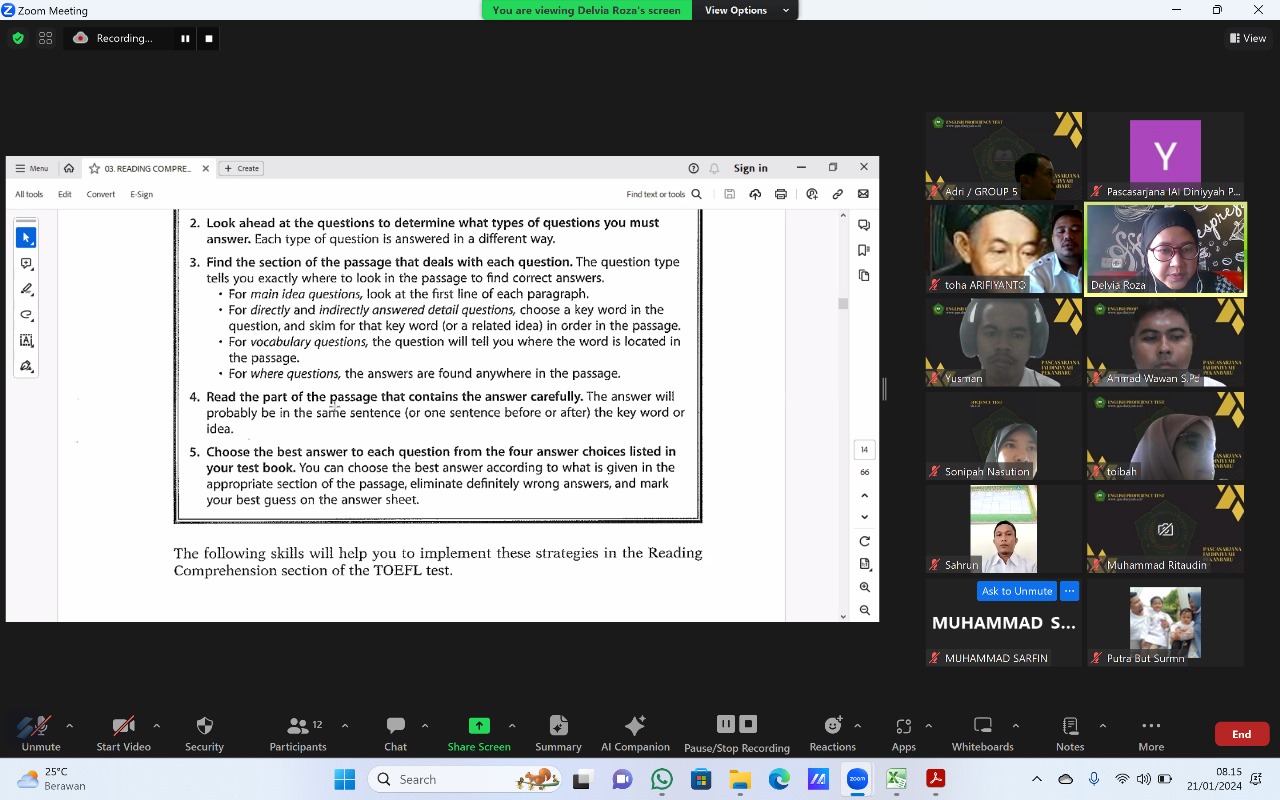Expand the arrow next to Participants

pos(345,726)
